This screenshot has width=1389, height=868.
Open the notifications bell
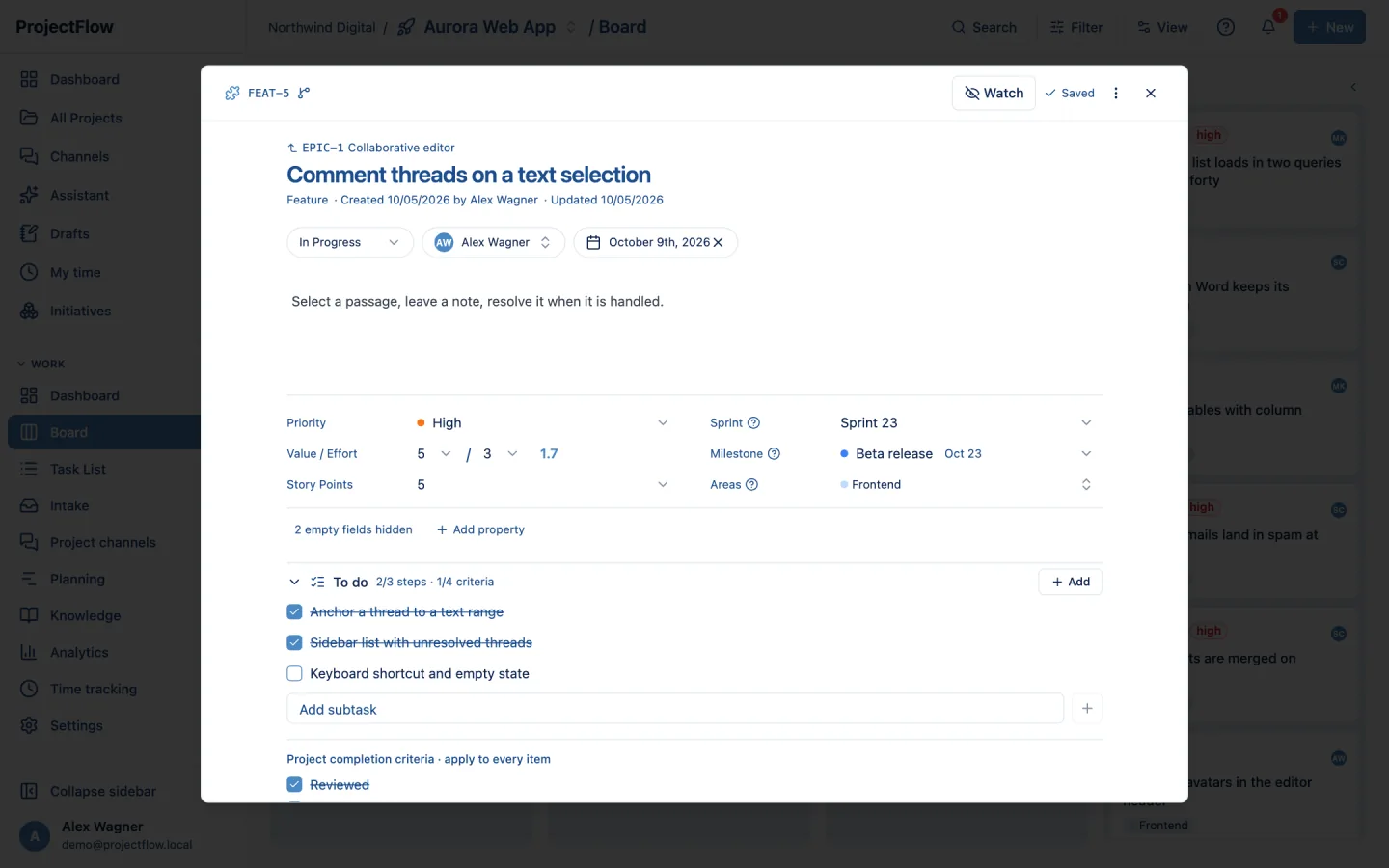[x=1268, y=27]
